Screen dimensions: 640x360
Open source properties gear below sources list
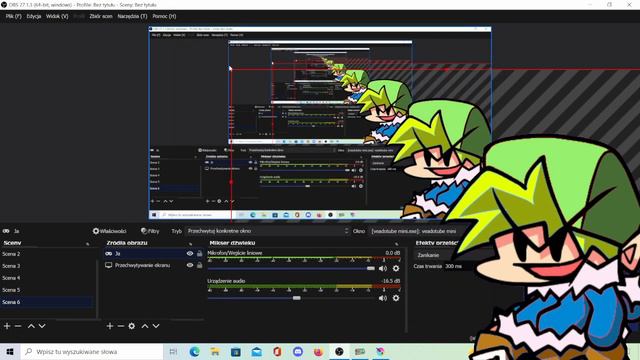131,326
